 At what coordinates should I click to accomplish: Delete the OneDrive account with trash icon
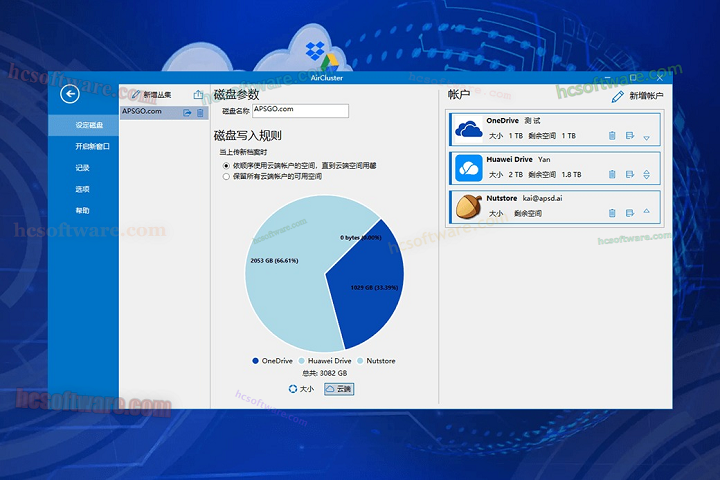click(x=612, y=136)
